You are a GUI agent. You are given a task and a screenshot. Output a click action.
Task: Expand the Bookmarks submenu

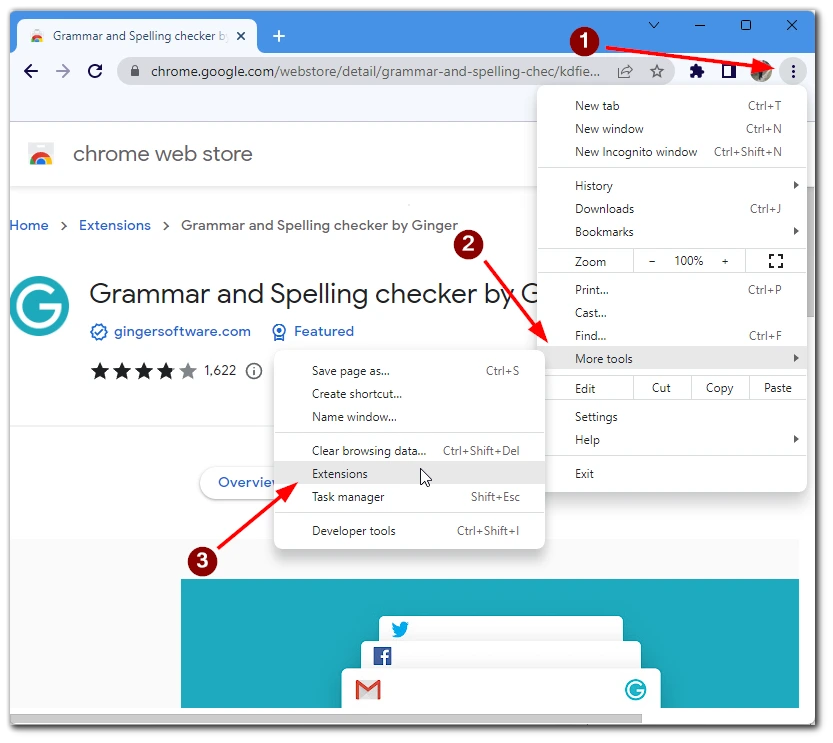tap(672, 232)
